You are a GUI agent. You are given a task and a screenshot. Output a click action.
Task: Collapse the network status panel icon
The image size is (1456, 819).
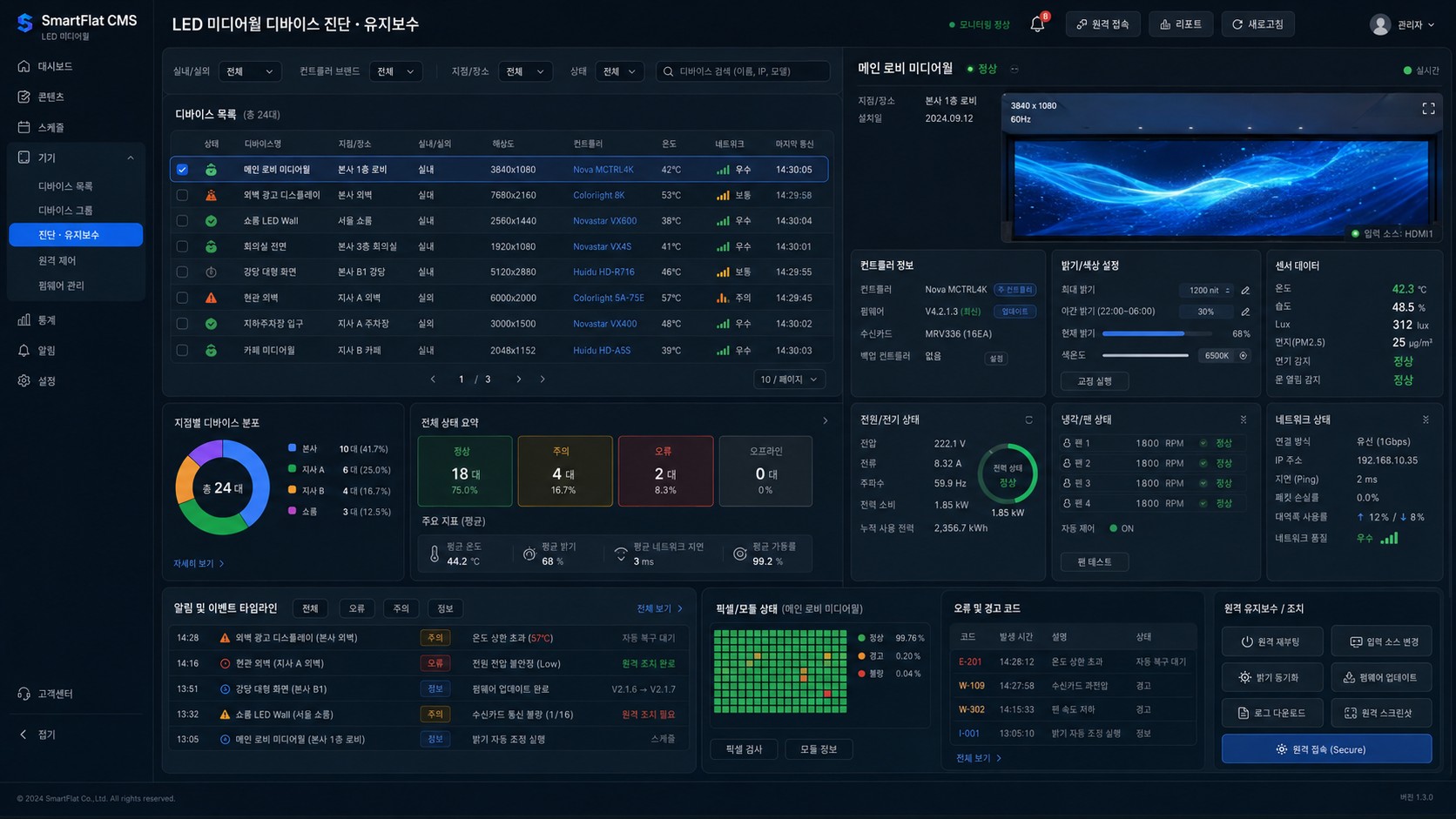tap(1426, 420)
